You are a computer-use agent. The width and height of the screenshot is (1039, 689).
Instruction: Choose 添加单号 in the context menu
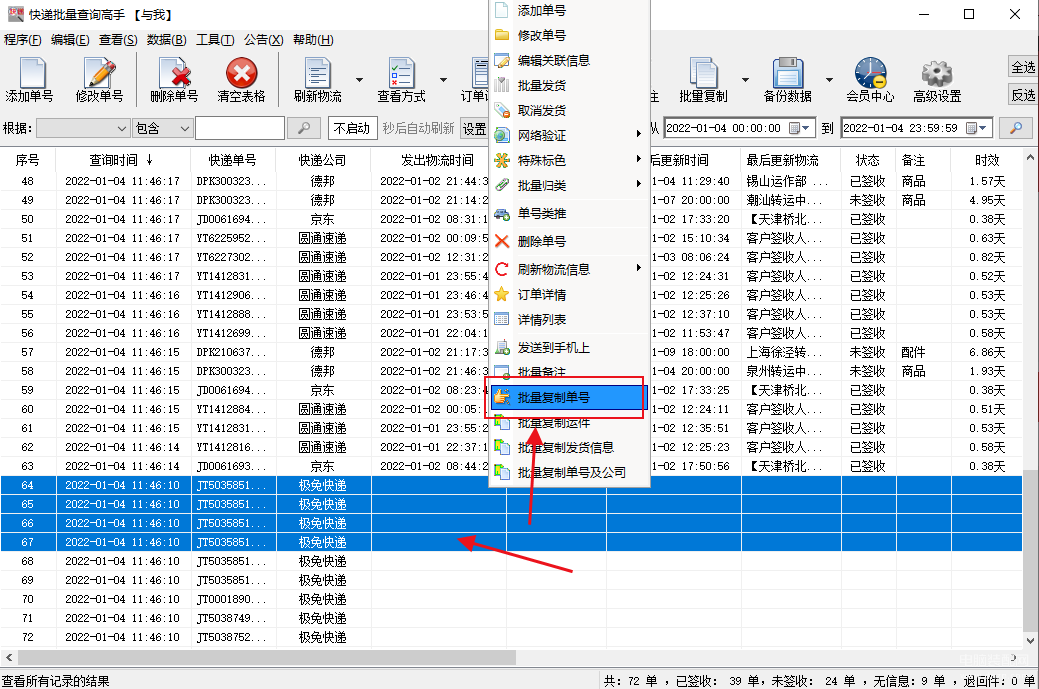pos(570,11)
